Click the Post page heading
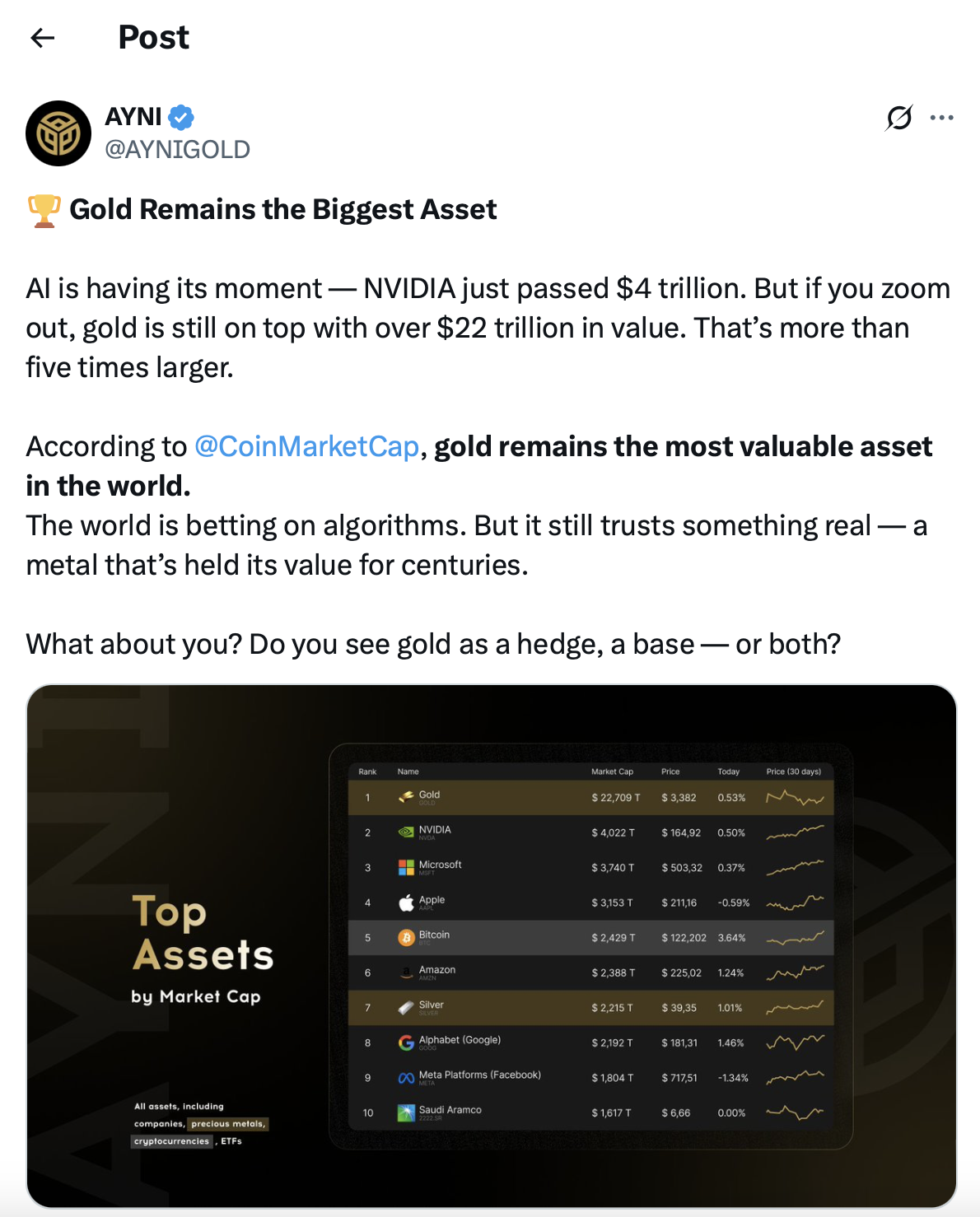 click(x=154, y=38)
